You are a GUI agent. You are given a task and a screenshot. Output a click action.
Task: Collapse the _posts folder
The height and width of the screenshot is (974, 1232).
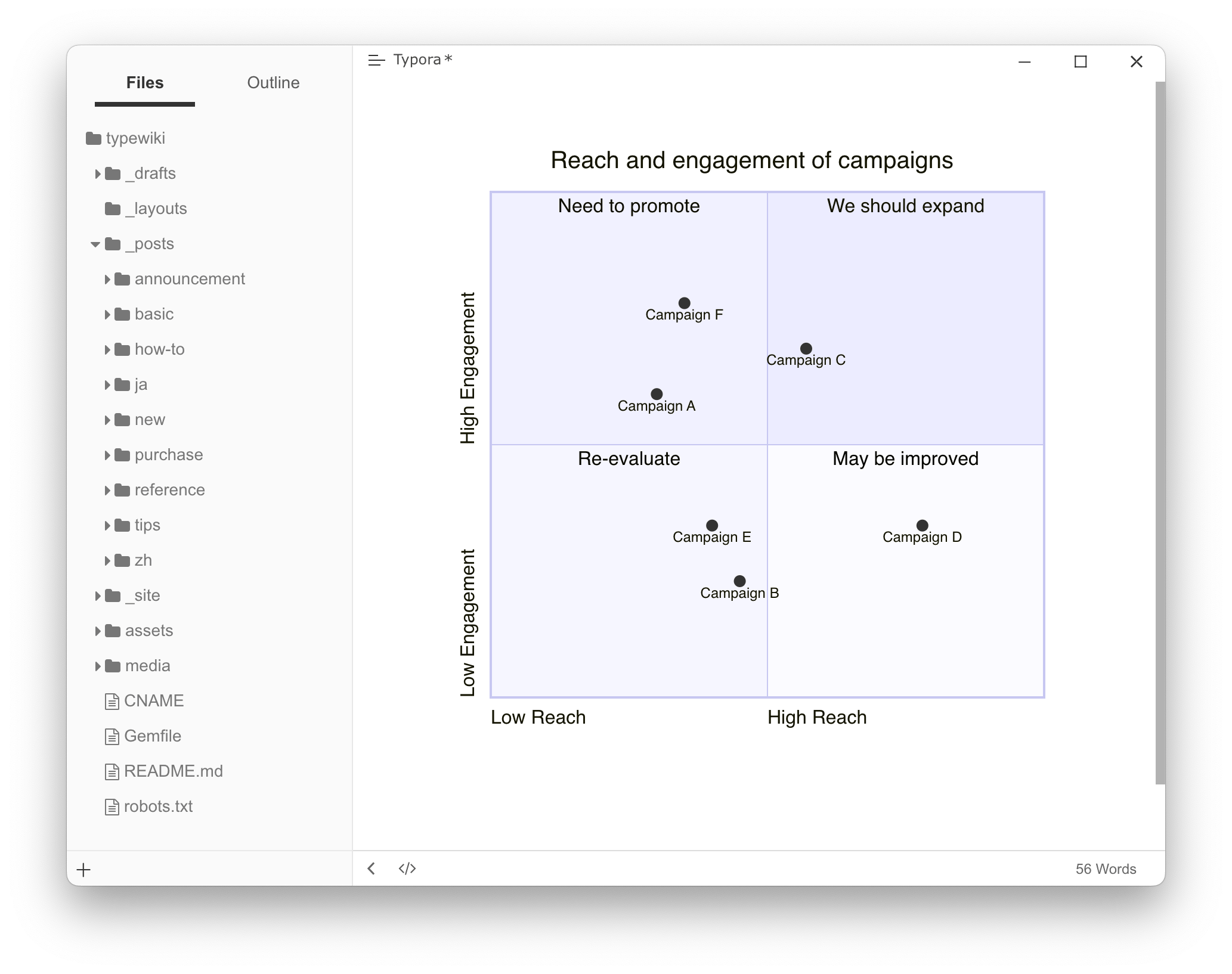[95, 244]
